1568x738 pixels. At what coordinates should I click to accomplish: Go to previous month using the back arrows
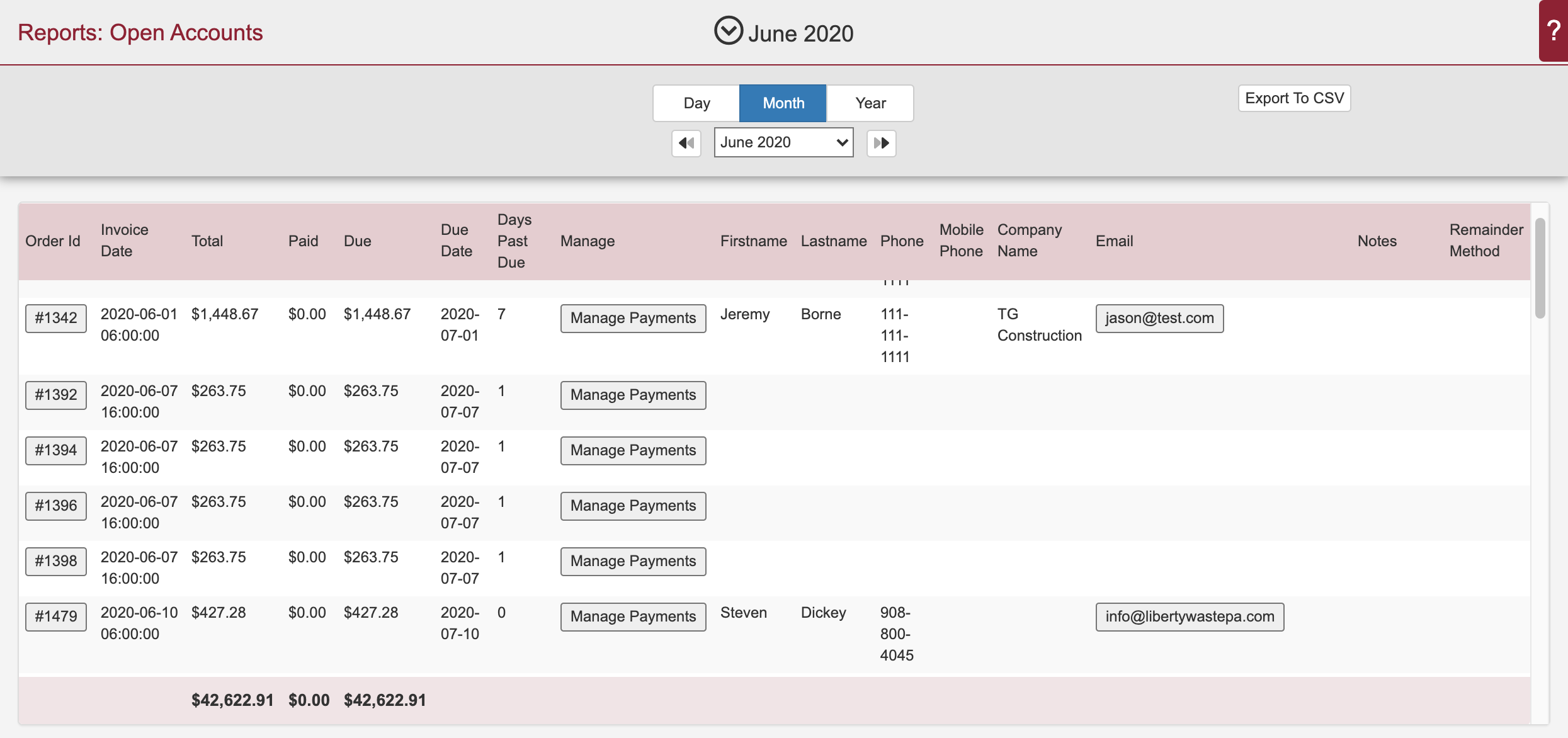[x=686, y=143]
